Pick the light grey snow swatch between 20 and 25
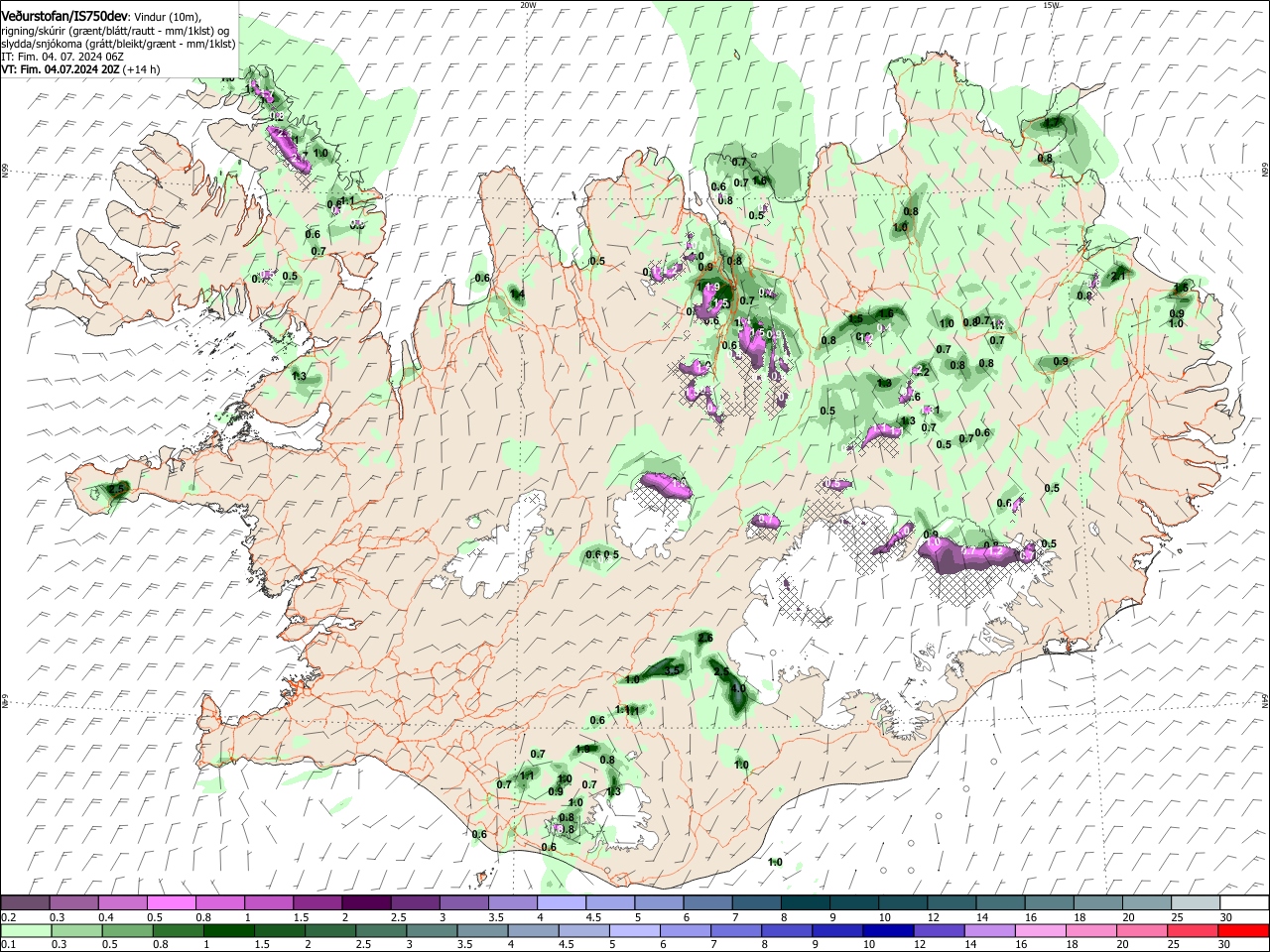Image resolution: width=1270 pixels, height=952 pixels. 1146,903
